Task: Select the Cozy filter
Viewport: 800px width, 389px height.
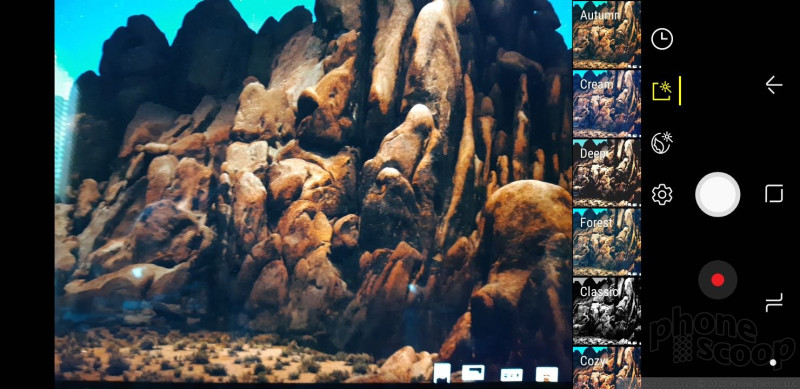Action: pos(607,368)
